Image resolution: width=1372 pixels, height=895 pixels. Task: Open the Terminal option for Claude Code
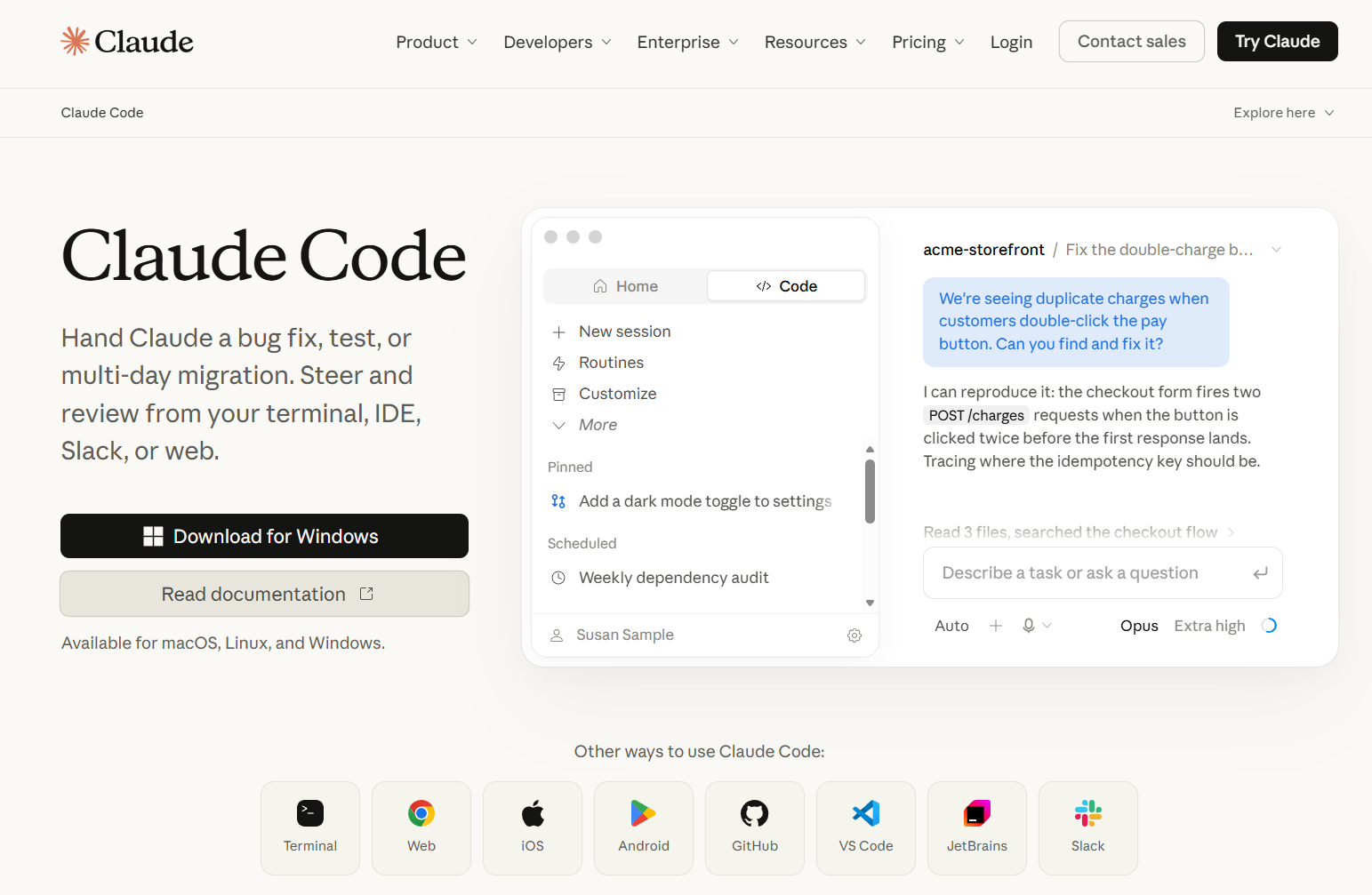click(x=310, y=828)
